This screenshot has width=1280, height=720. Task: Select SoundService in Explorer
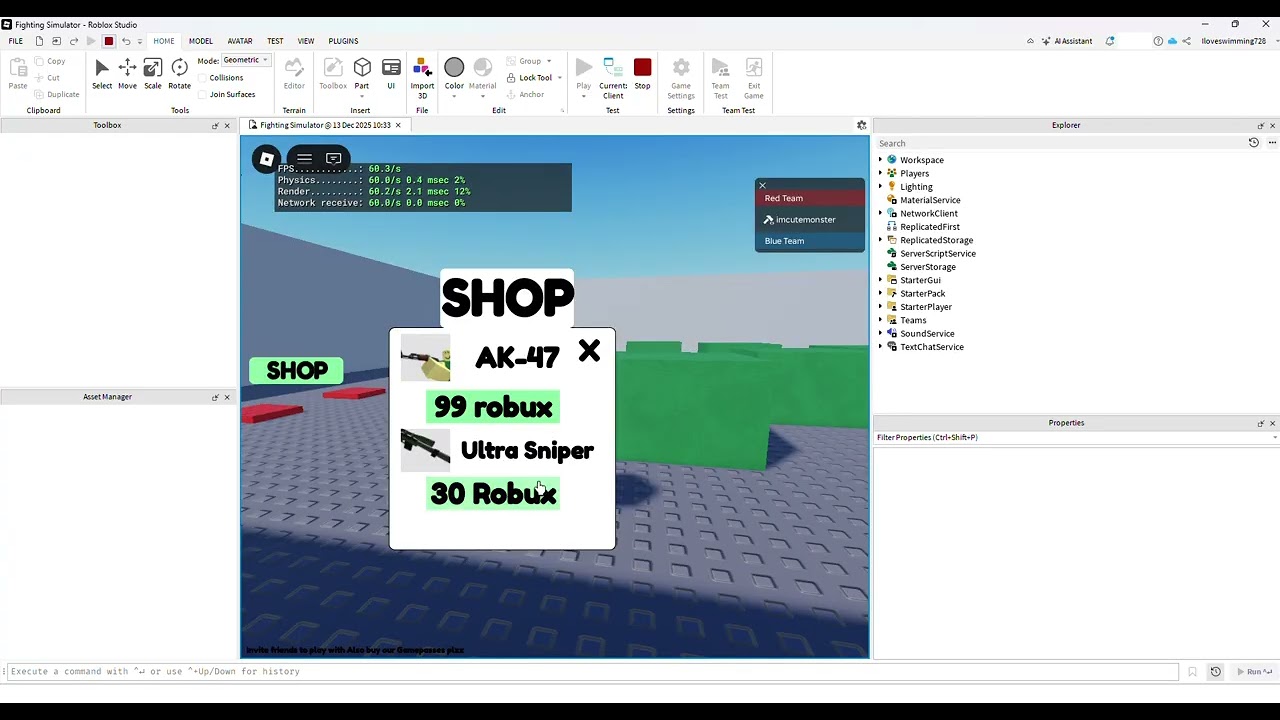927,333
